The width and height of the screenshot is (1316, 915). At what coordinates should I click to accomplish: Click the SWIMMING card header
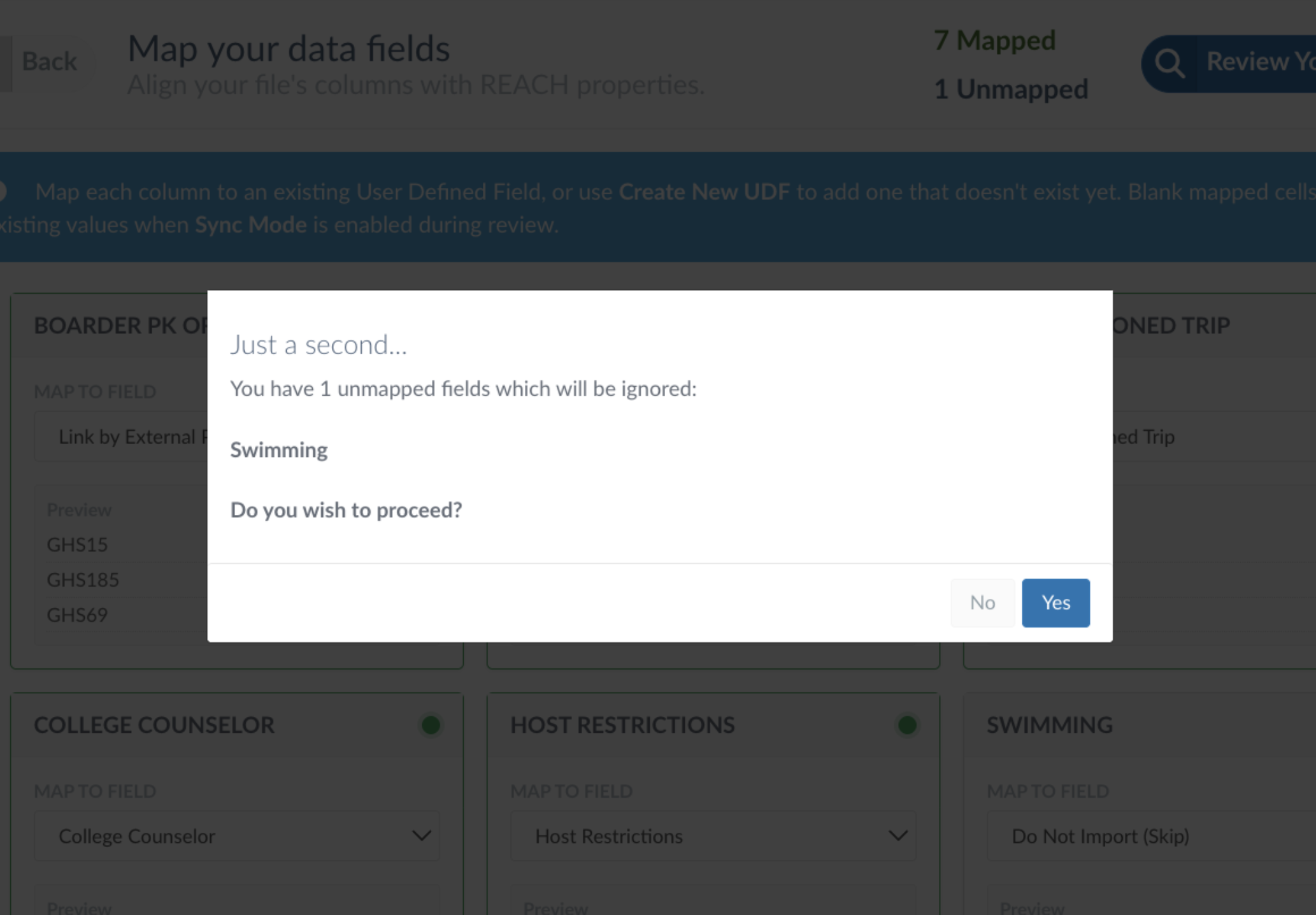tap(1050, 725)
